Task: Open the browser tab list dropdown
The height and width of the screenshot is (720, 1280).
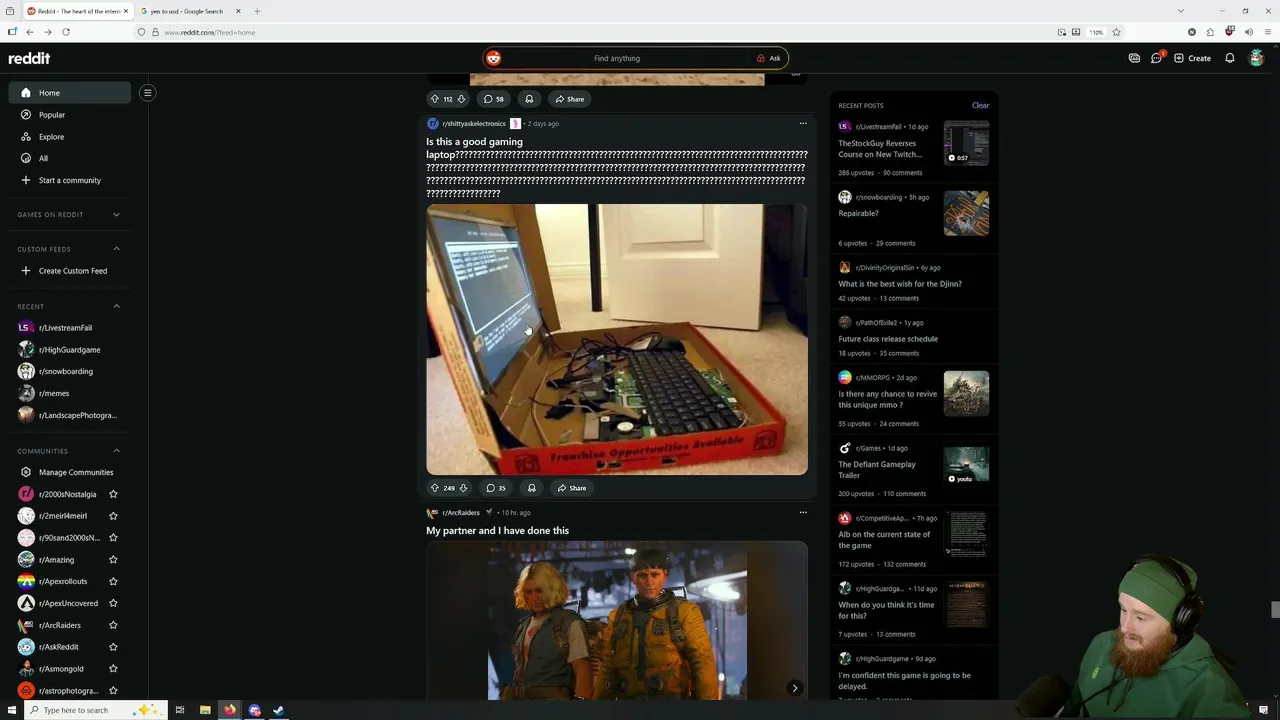Action: point(1180,11)
